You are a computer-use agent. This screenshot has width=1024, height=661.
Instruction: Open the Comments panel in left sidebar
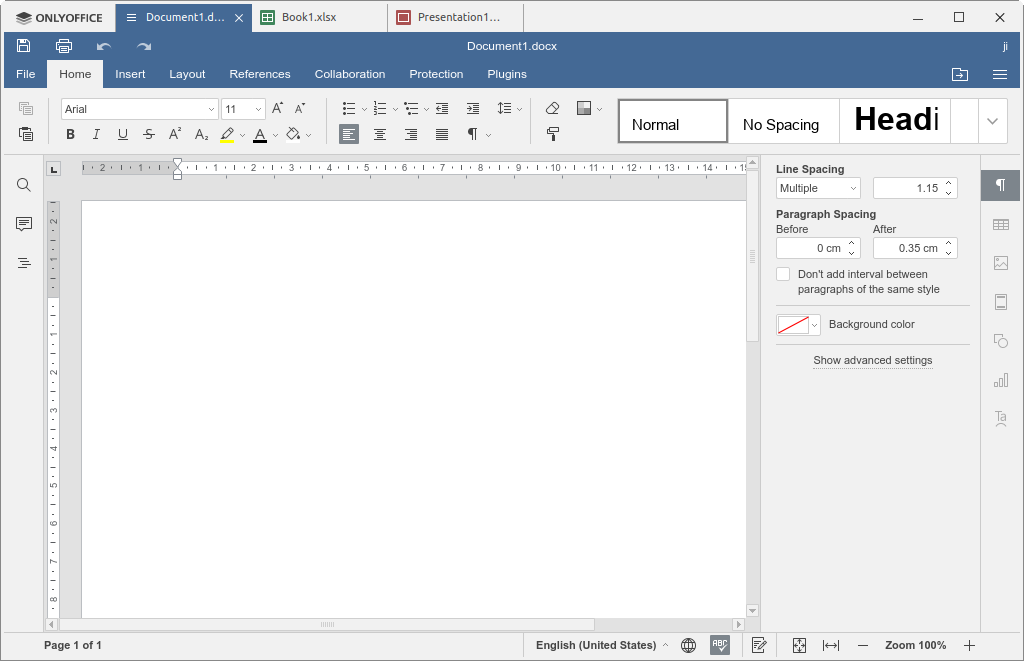tap(24, 224)
